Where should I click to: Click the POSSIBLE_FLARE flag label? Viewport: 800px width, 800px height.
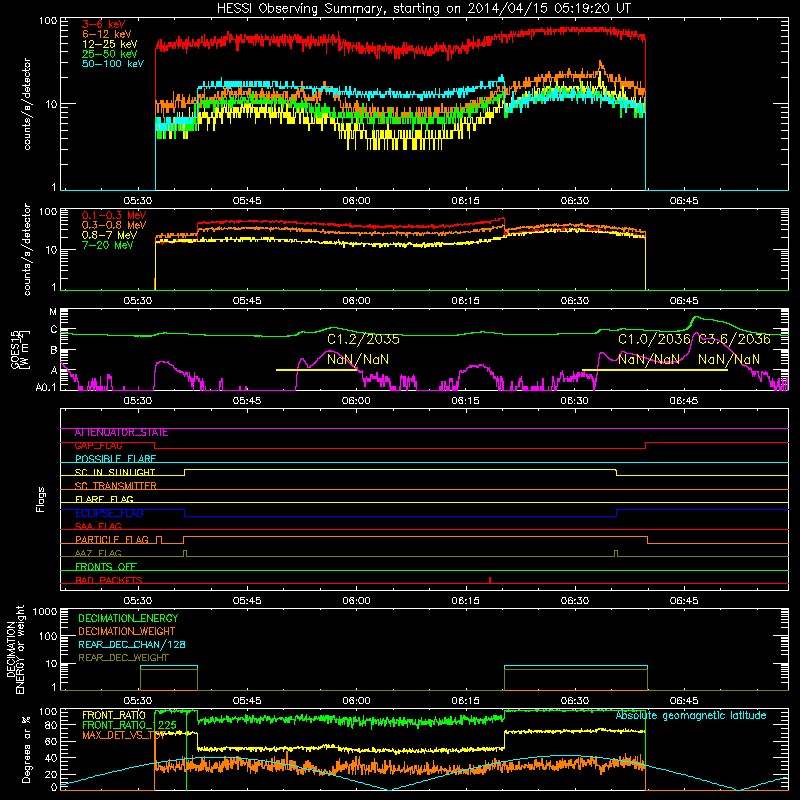click(115, 459)
